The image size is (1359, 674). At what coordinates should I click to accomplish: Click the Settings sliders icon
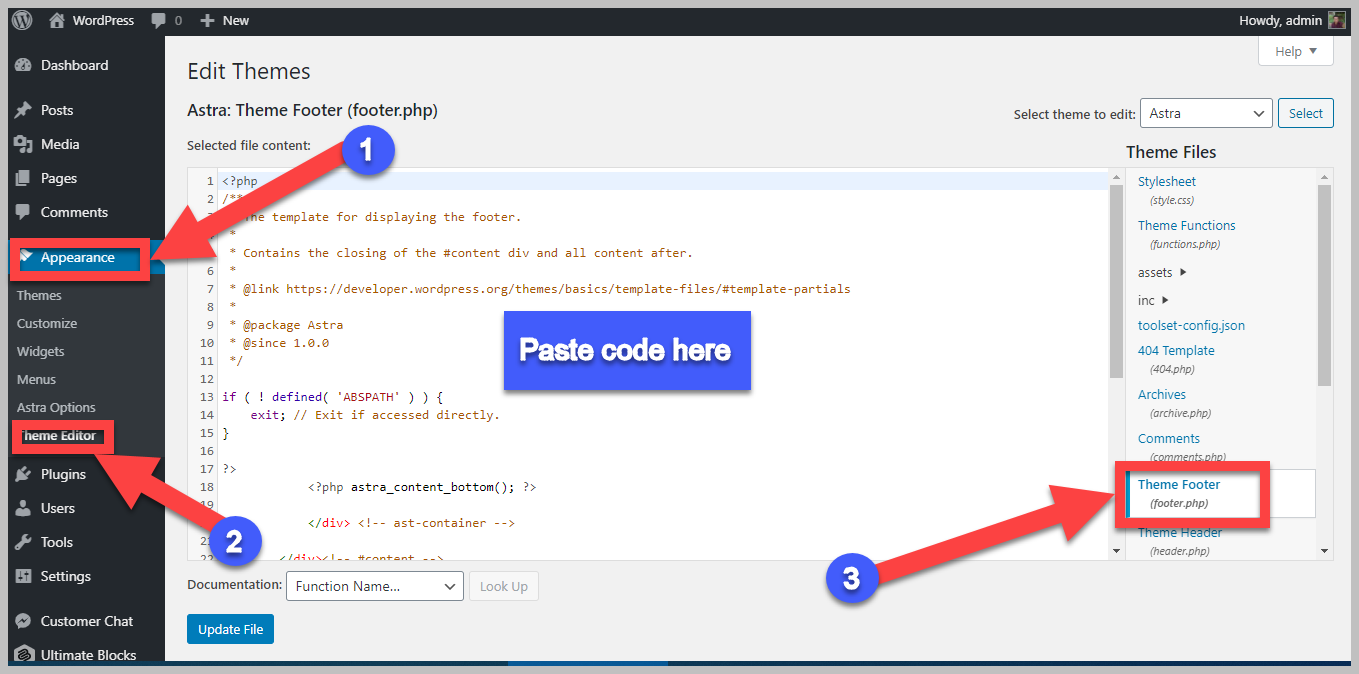(23, 576)
